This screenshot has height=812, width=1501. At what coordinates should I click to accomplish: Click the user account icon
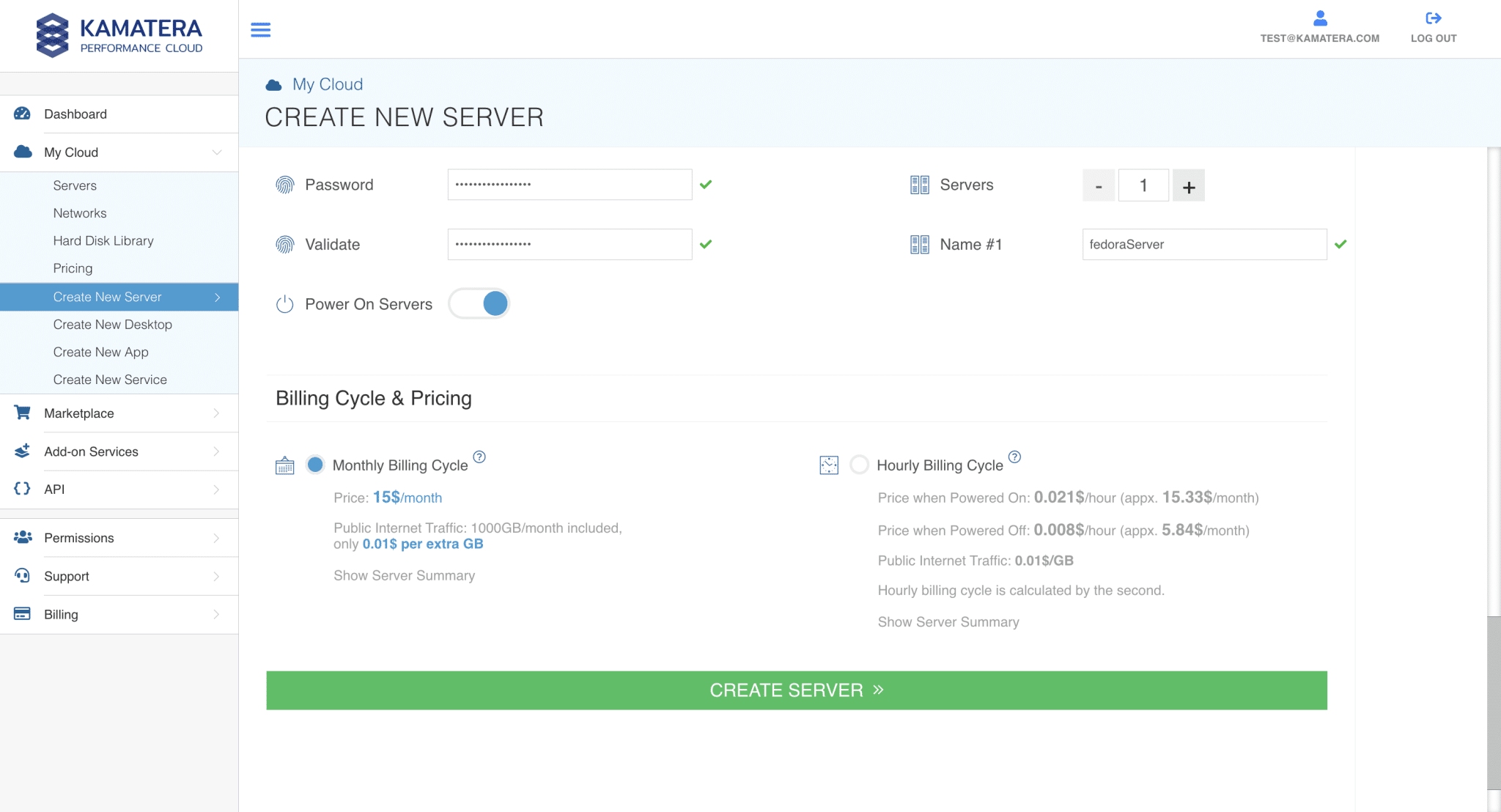pyautogui.click(x=1320, y=18)
